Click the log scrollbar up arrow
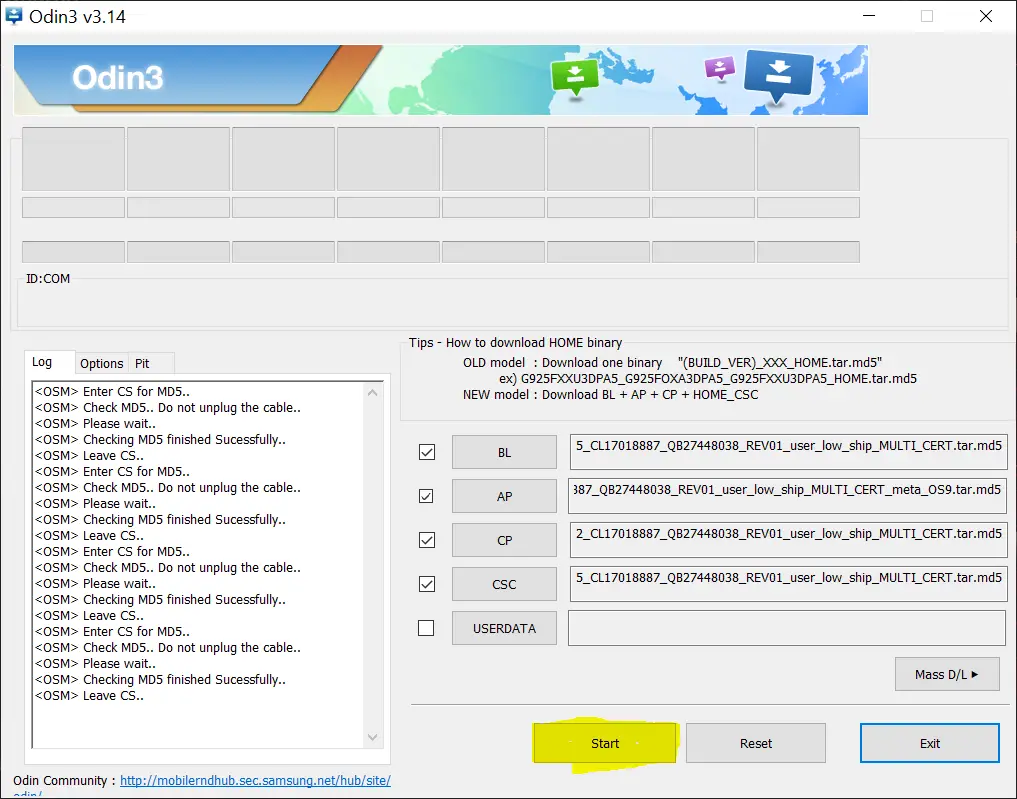 tap(372, 392)
